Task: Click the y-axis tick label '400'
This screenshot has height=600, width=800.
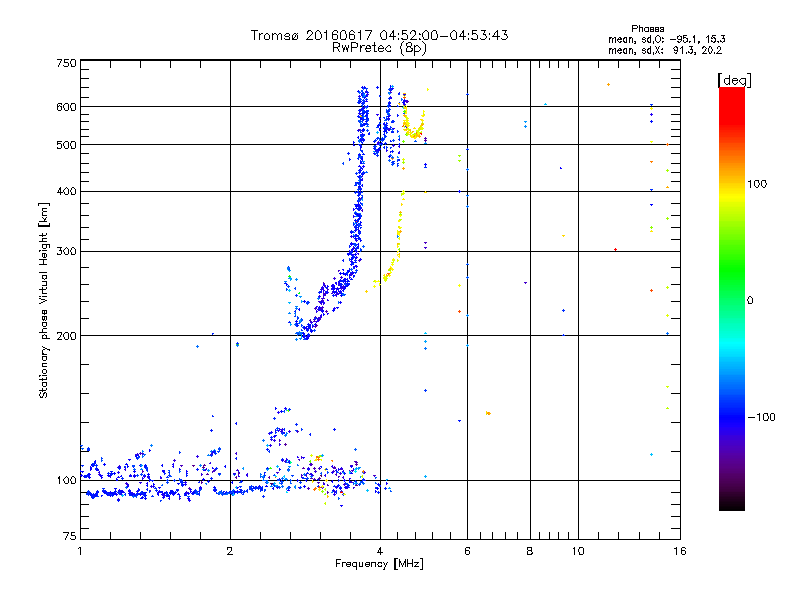Action: (67, 191)
